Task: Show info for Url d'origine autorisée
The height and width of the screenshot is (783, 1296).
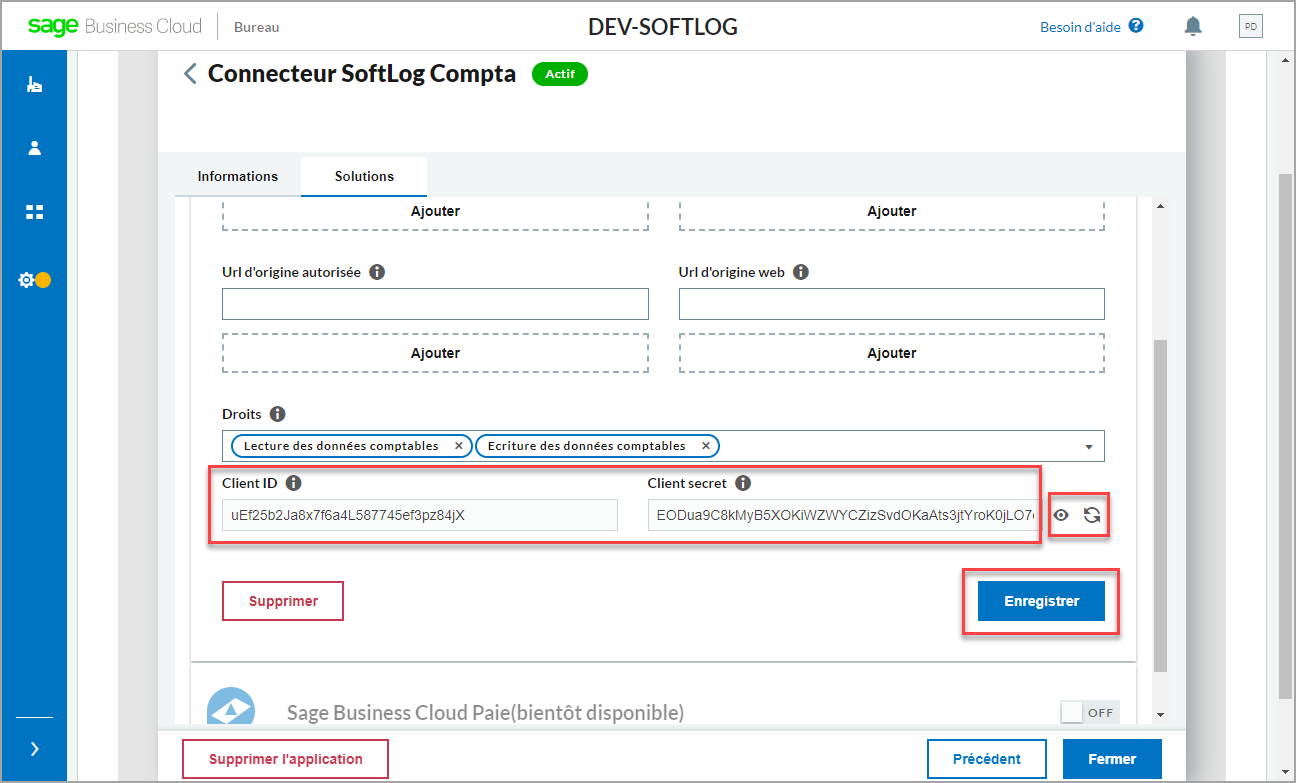Action: click(x=377, y=272)
